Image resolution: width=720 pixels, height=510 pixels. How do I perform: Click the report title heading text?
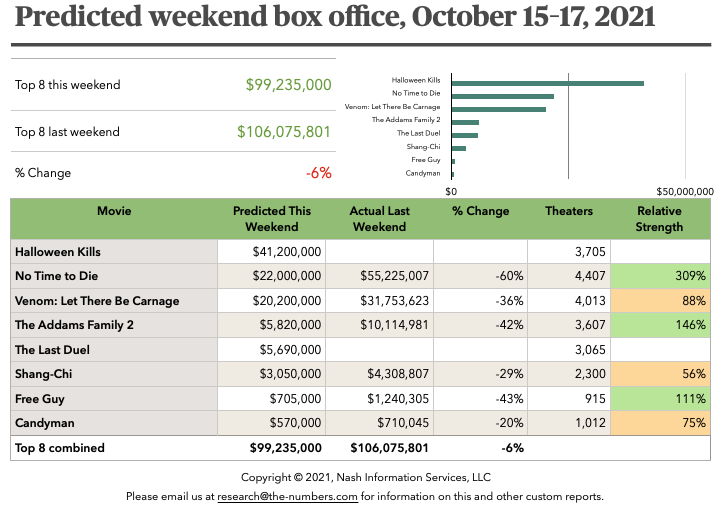point(336,18)
